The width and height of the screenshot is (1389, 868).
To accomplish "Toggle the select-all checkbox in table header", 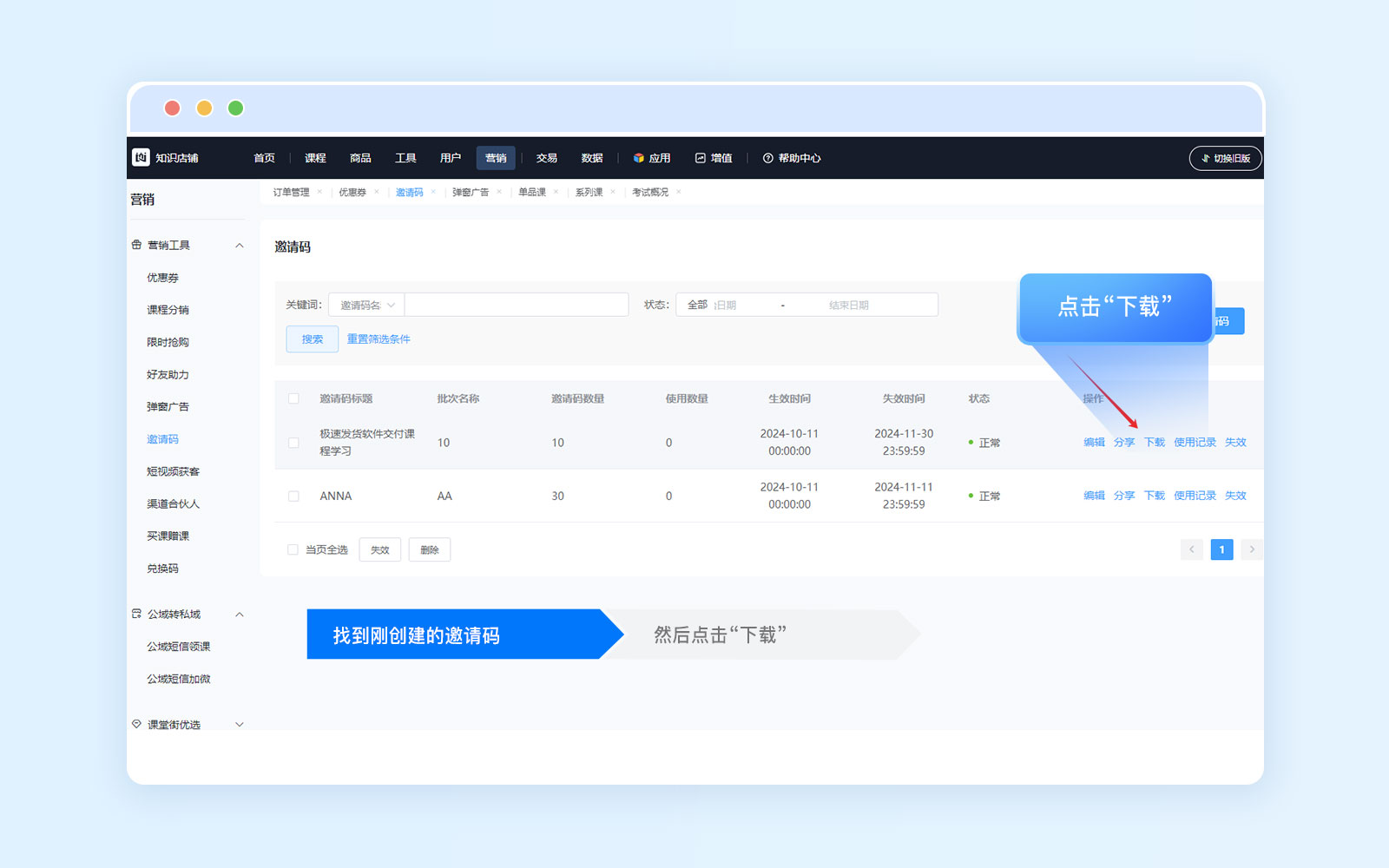I will click(x=293, y=398).
